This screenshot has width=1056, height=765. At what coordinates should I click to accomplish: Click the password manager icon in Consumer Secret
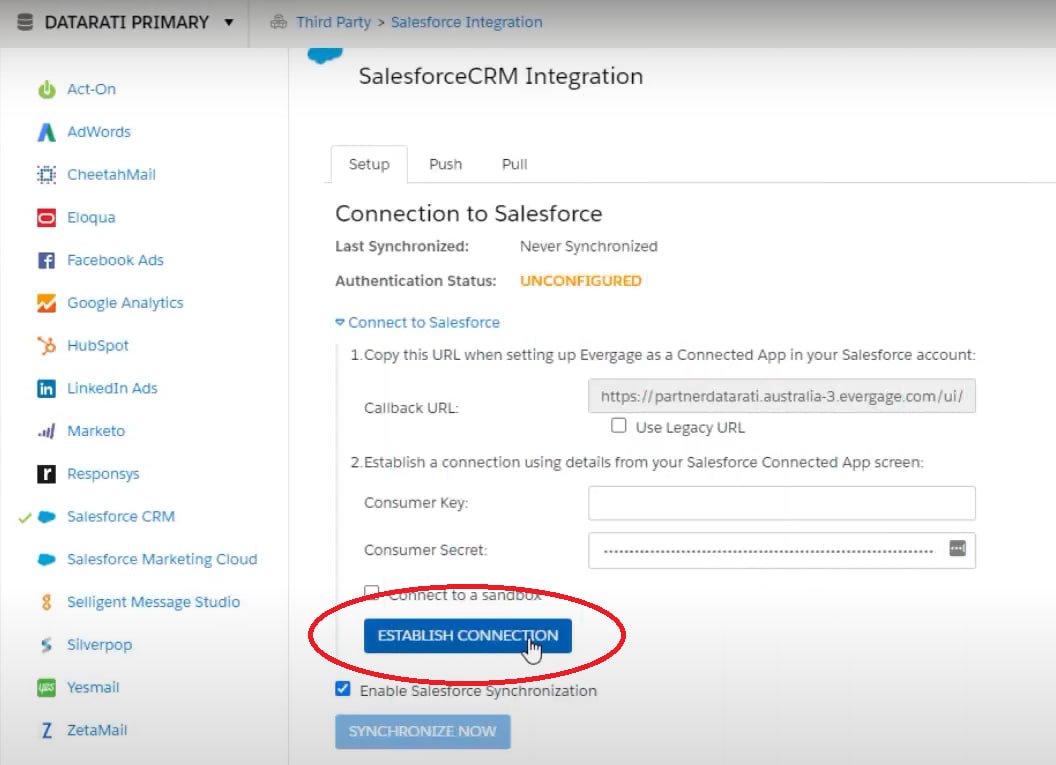(x=958, y=548)
